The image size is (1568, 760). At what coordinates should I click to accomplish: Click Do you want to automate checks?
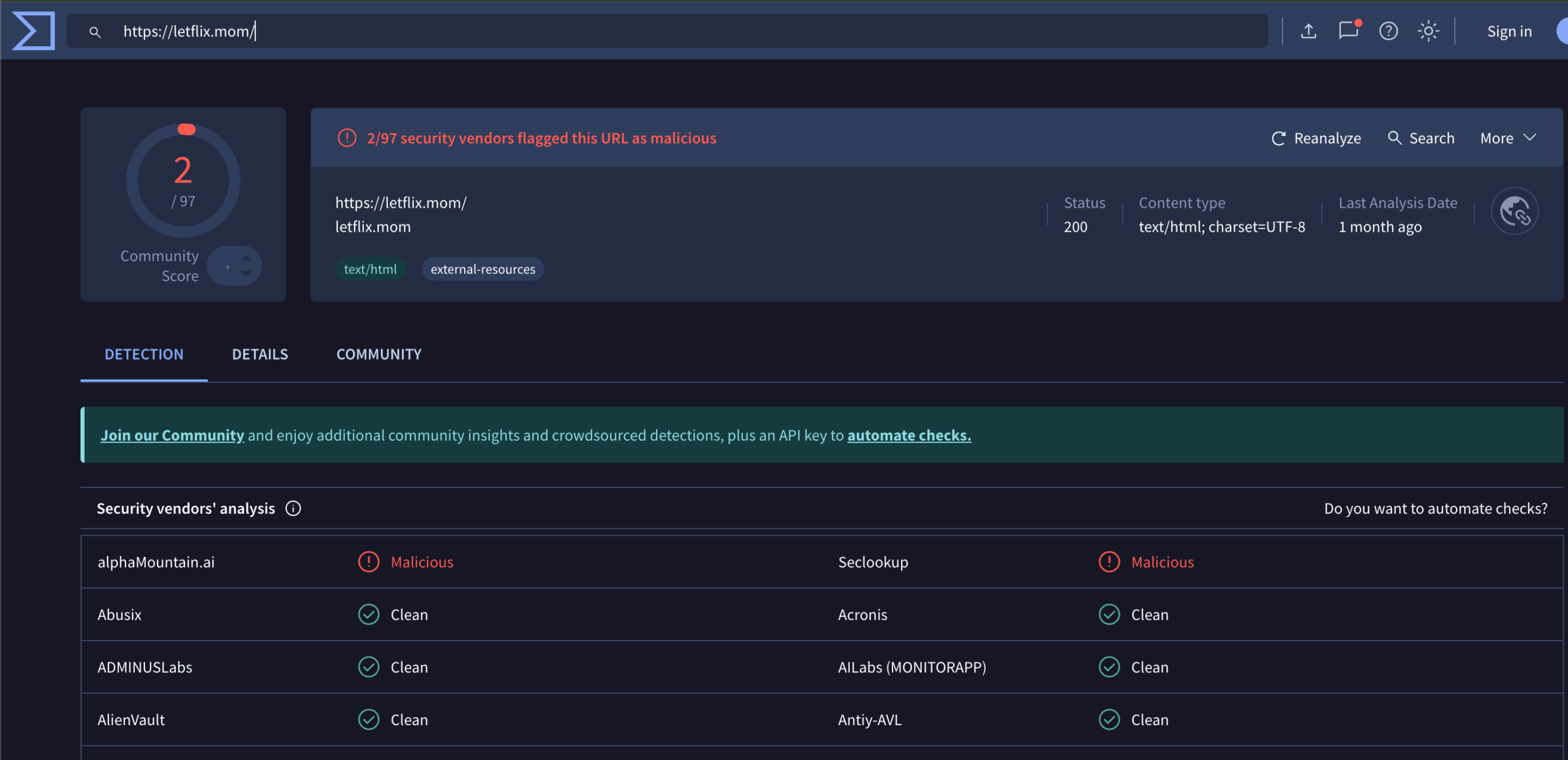[1436, 509]
